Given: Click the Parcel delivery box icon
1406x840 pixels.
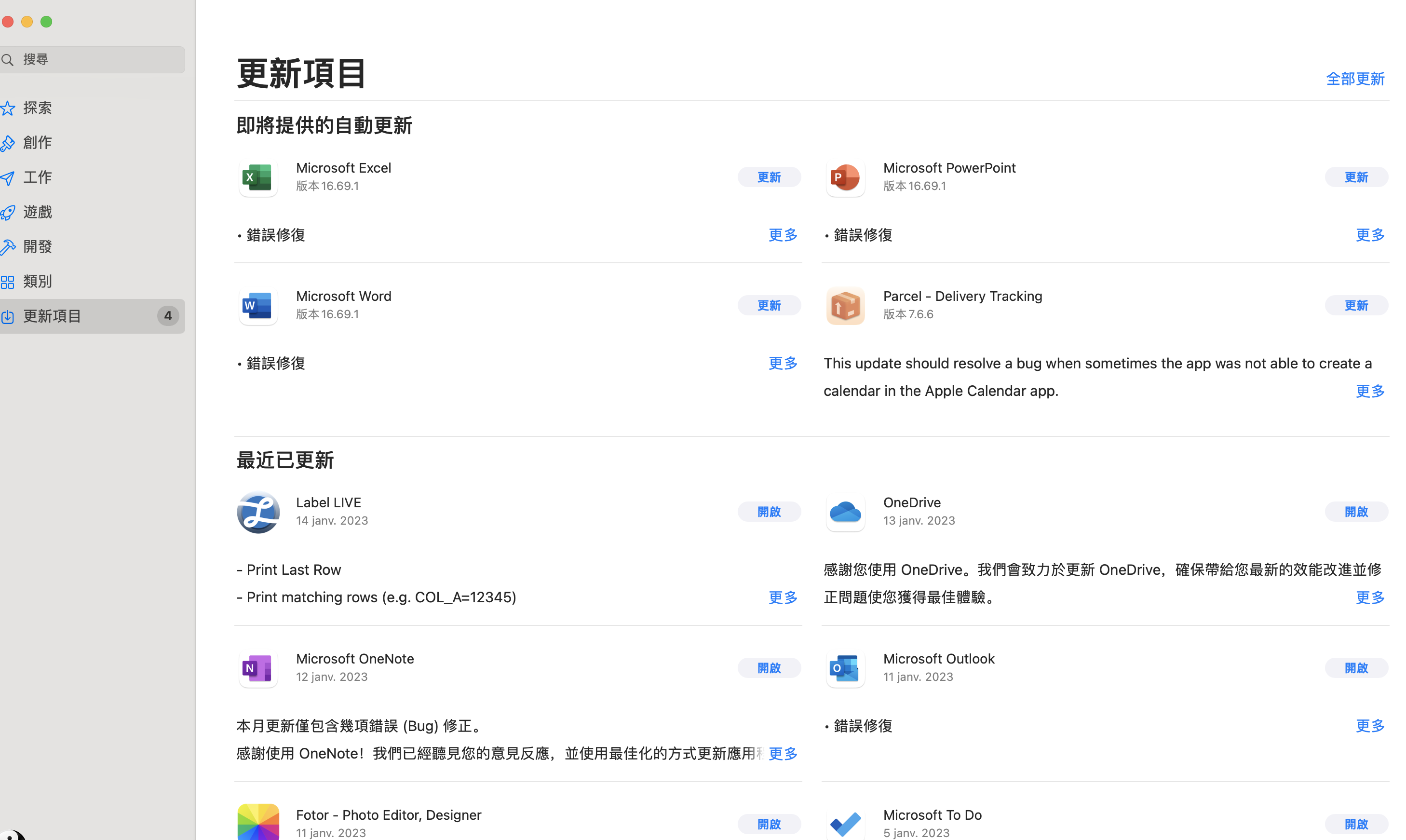Looking at the screenshot, I should pos(844,306).
